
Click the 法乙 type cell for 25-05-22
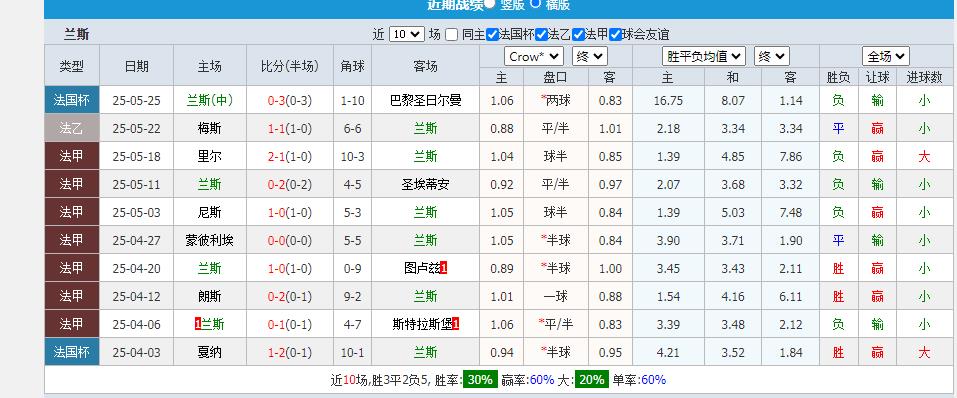click(72, 128)
